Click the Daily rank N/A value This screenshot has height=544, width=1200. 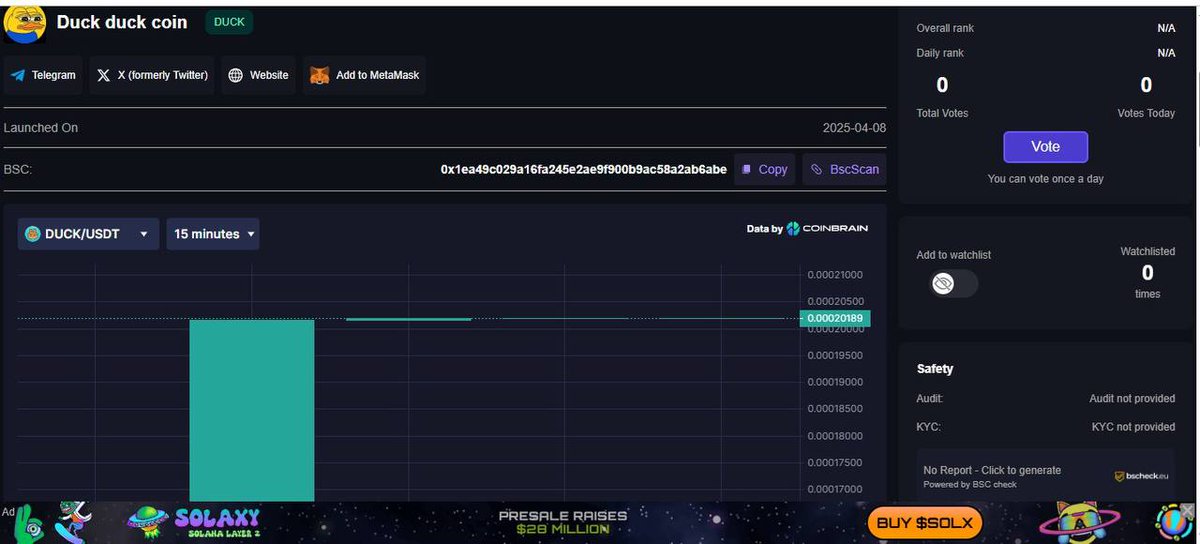pos(1166,53)
